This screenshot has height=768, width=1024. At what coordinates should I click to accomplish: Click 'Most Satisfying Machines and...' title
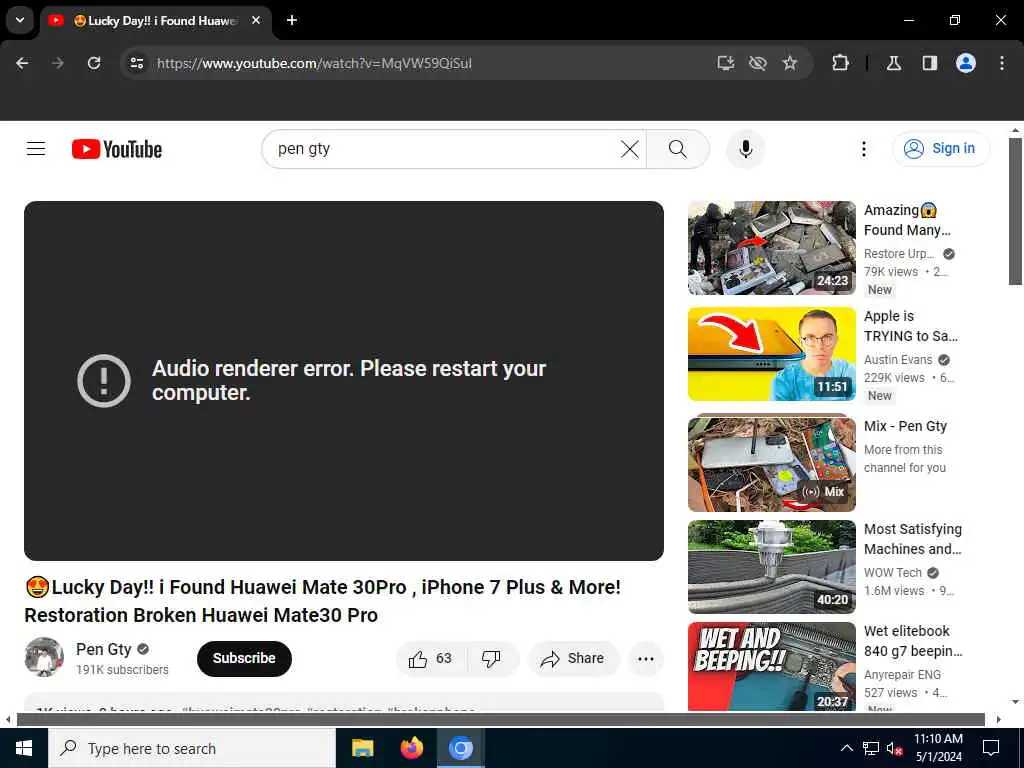coord(912,539)
